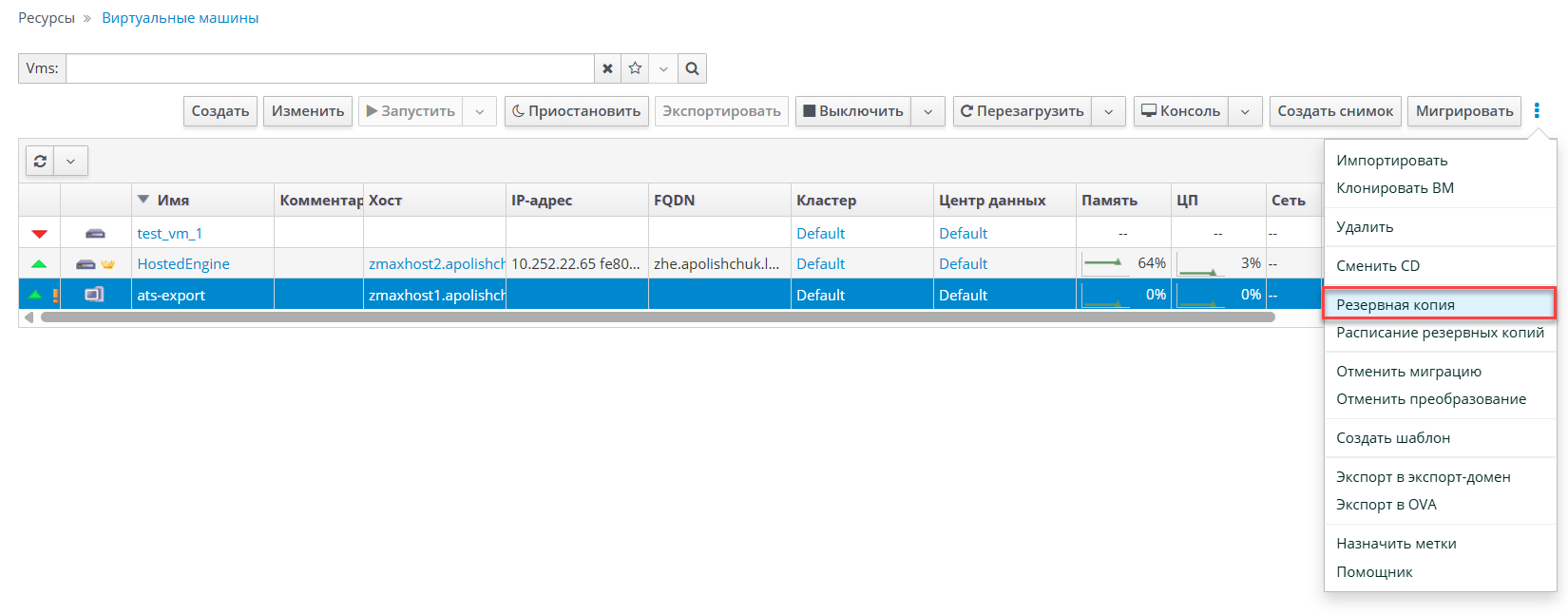The height and width of the screenshot is (615, 1568).
Task: Open the zmaxhost2 host link
Action: point(437,264)
